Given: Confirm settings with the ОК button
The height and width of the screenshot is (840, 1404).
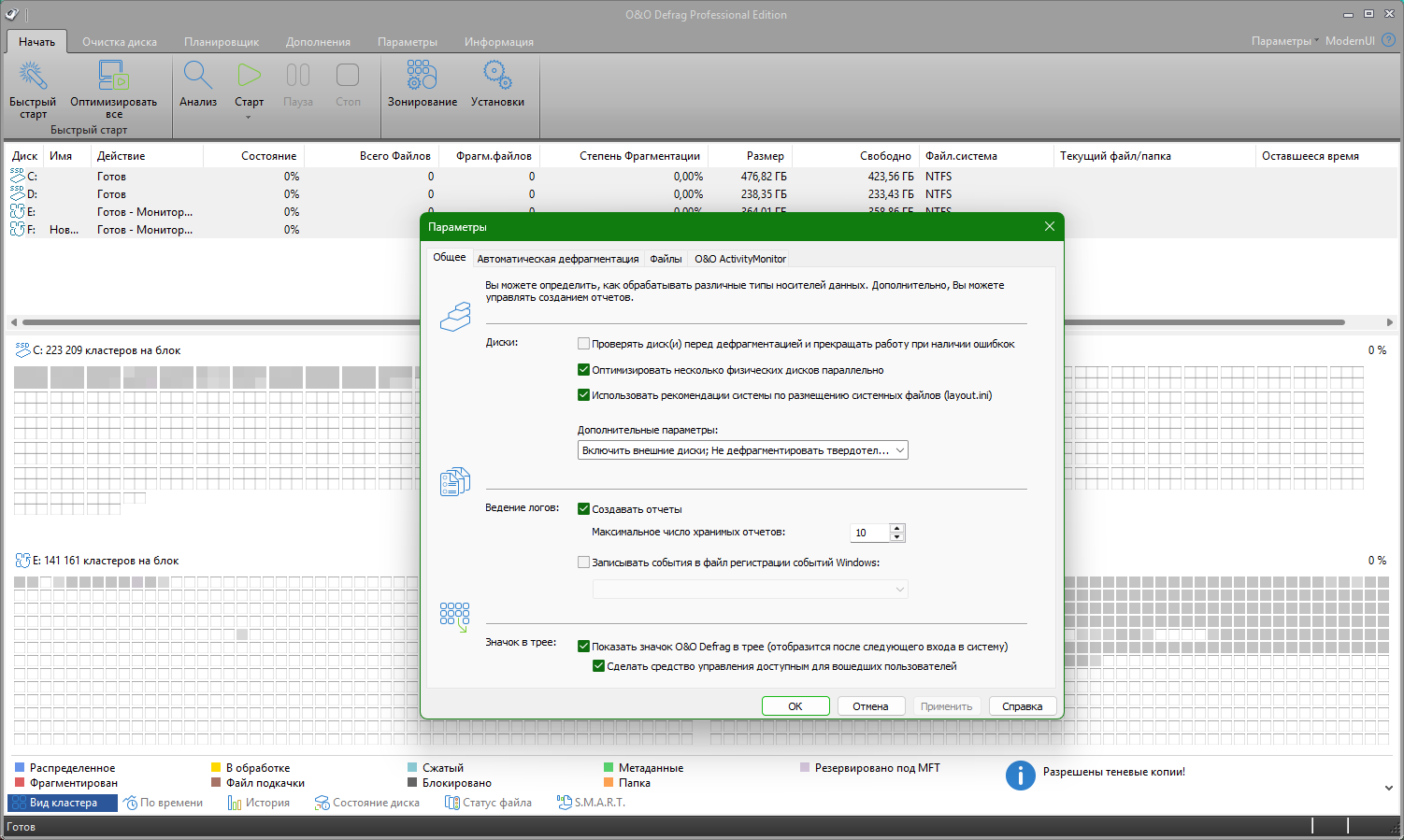Looking at the screenshot, I should coord(795,706).
